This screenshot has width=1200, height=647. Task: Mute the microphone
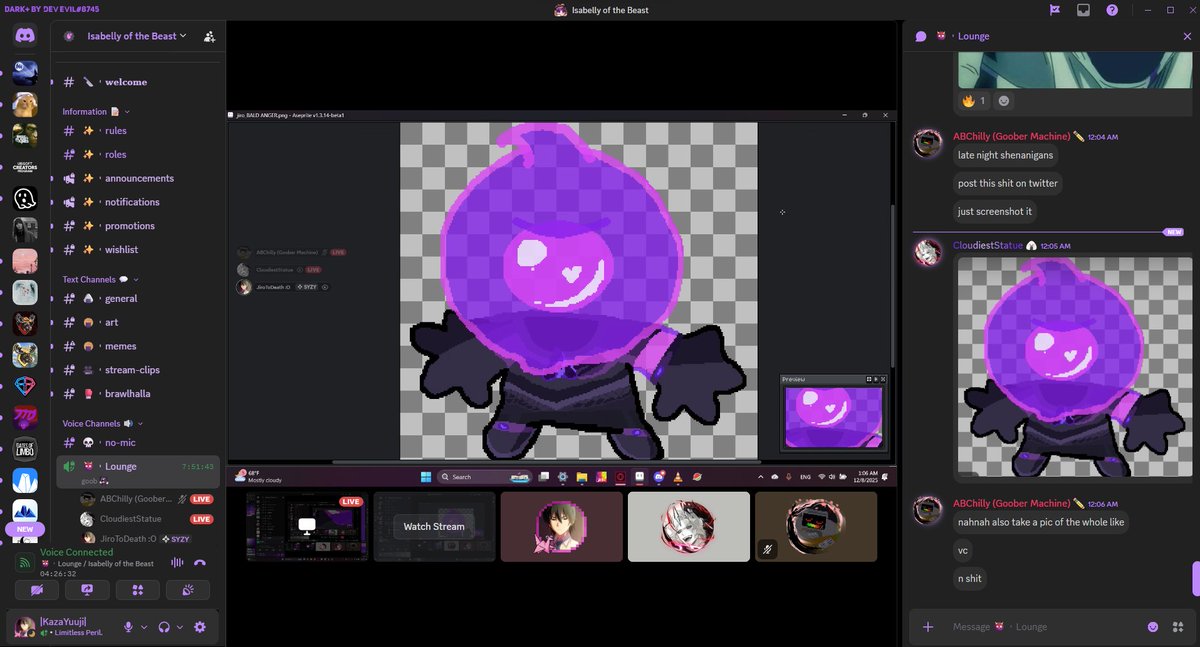(128, 627)
